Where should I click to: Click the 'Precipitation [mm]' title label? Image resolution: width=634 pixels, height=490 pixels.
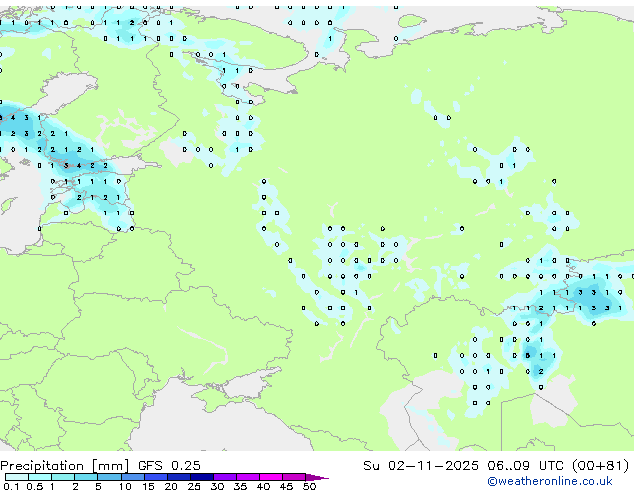65,466
